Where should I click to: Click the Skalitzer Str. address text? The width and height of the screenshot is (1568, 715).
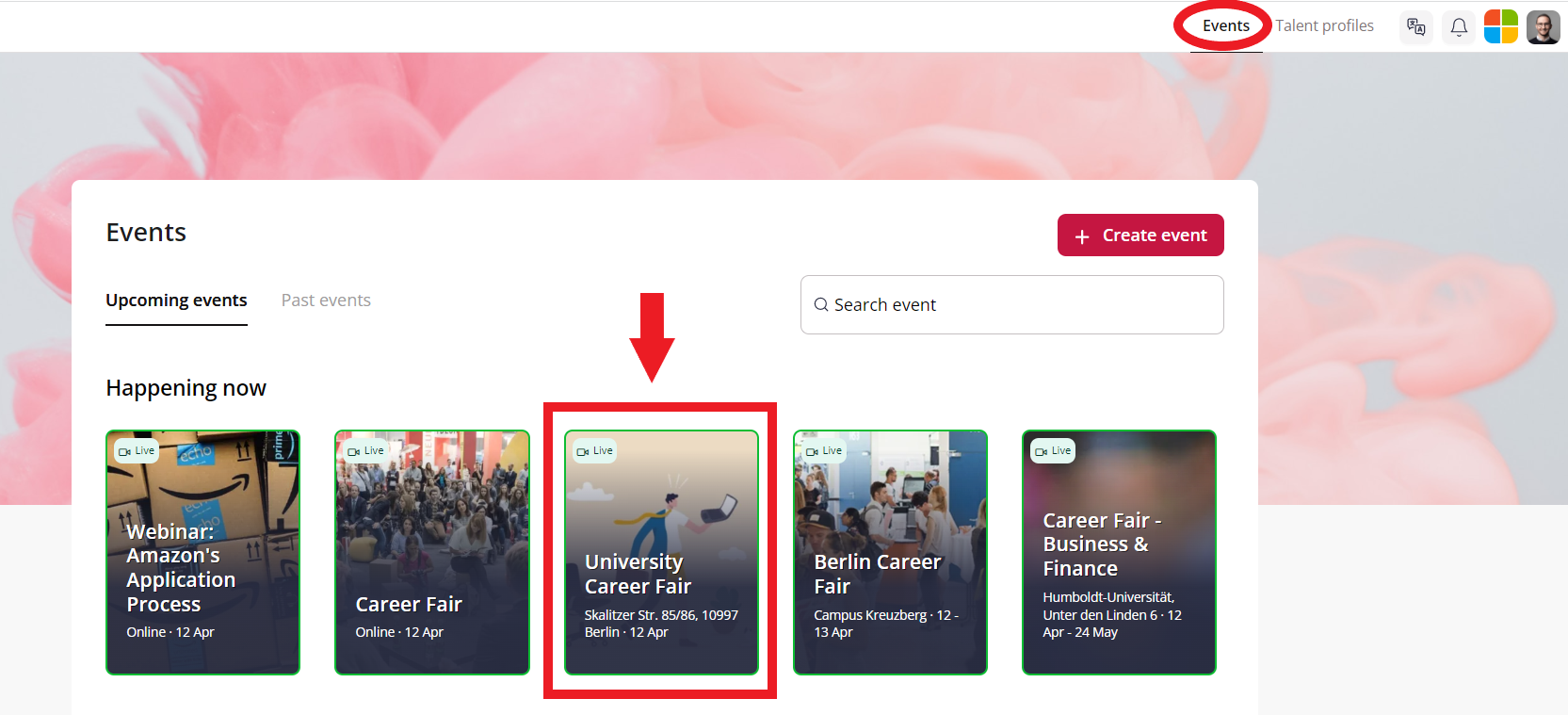pos(661,624)
